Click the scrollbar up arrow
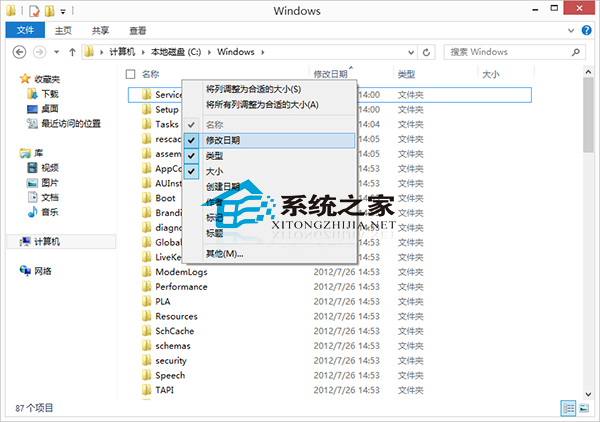The width and height of the screenshot is (600, 422). (588, 72)
